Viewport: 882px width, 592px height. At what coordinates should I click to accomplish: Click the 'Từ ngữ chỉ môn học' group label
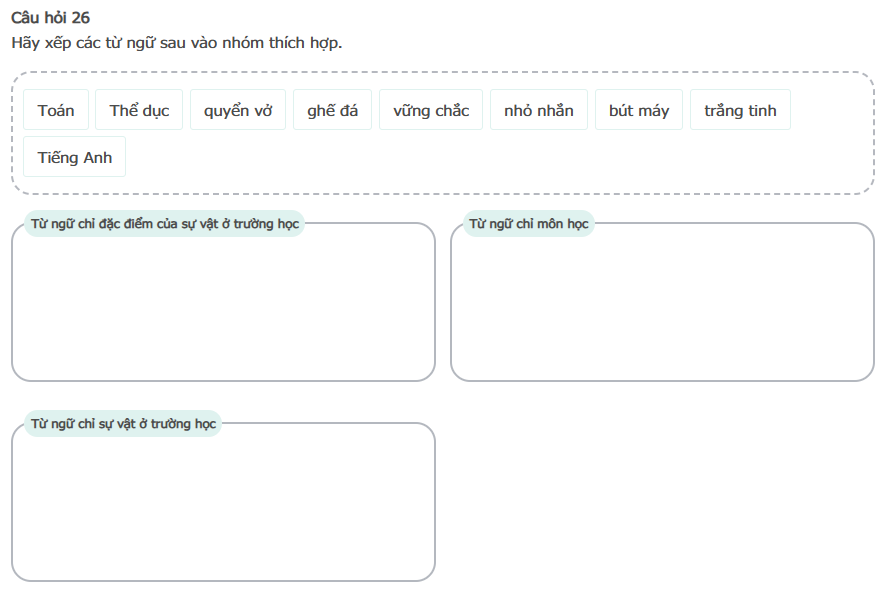coord(529,223)
